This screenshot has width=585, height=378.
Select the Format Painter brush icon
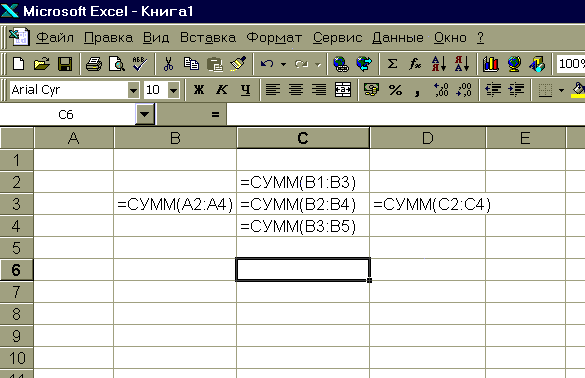[238, 64]
